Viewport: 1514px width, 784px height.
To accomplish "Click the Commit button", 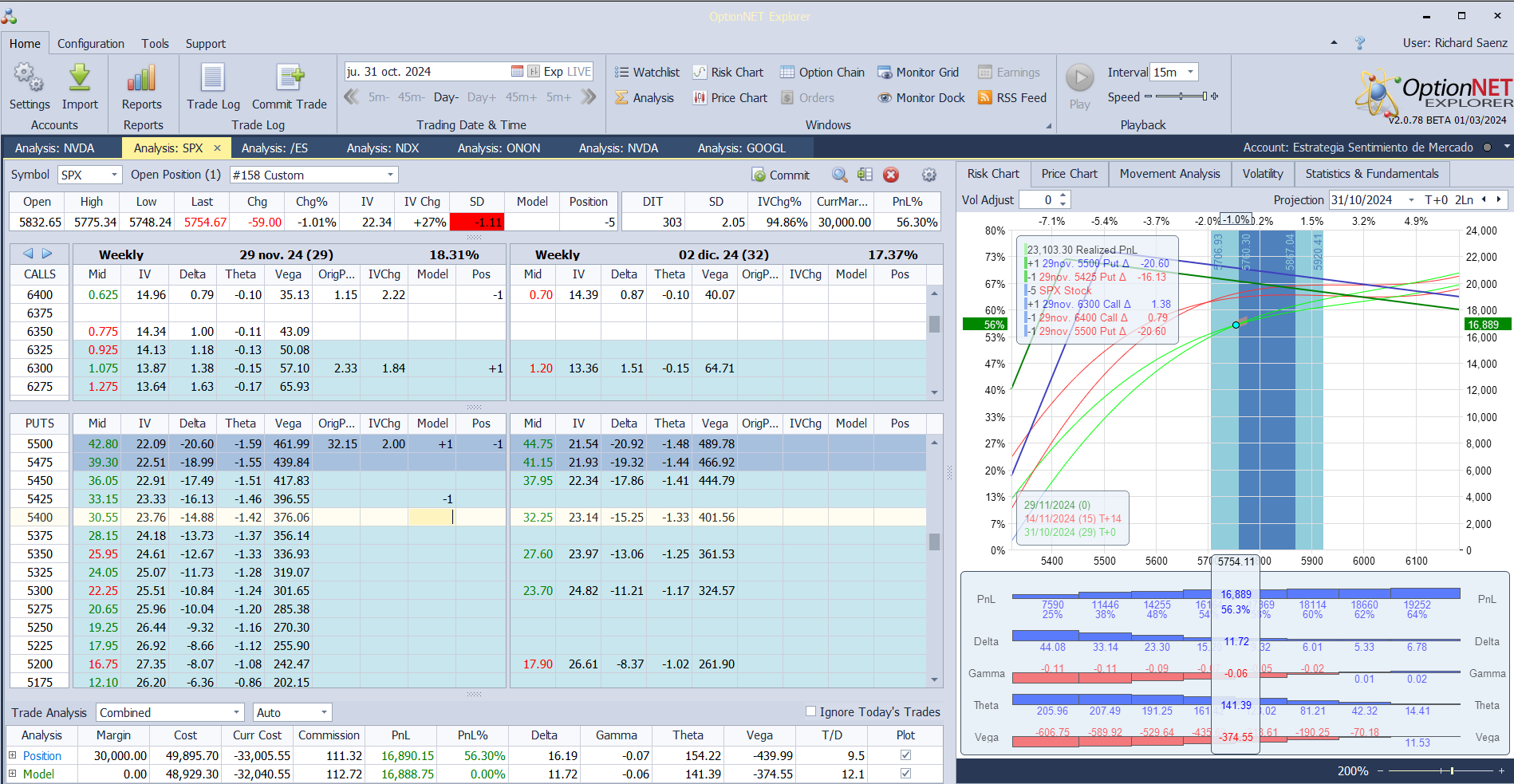I will (780, 175).
